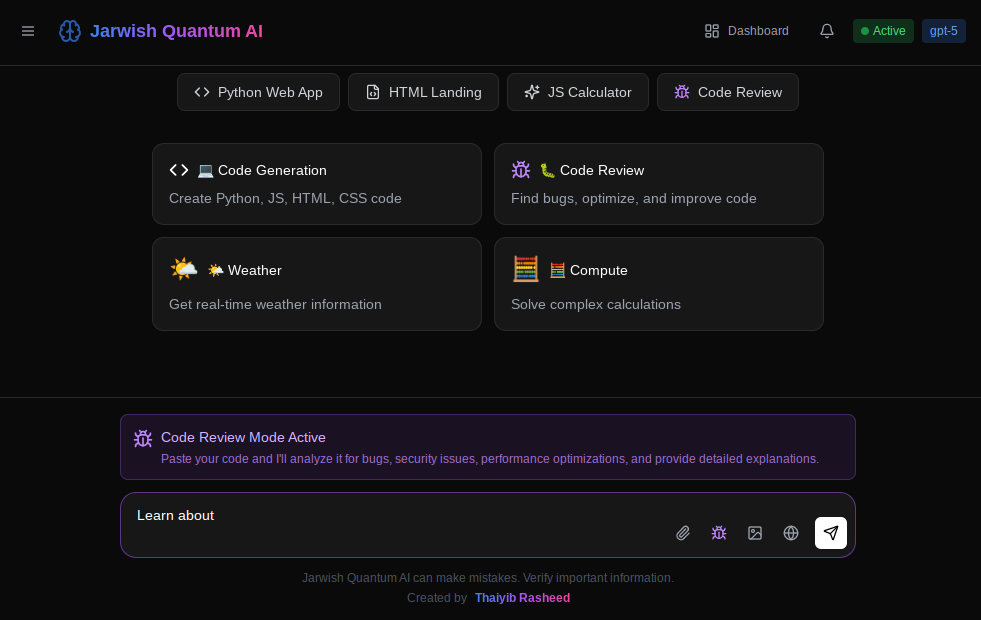
Task: Toggle the sidebar with the hamburger icon
Action: pyautogui.click(x=28, y=31)
